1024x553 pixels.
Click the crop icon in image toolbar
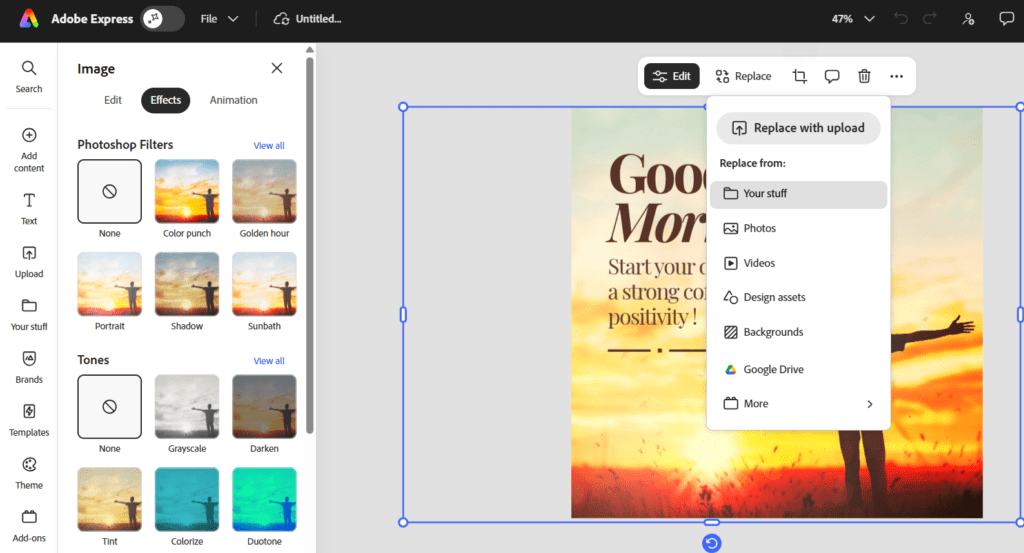point(799,76)
